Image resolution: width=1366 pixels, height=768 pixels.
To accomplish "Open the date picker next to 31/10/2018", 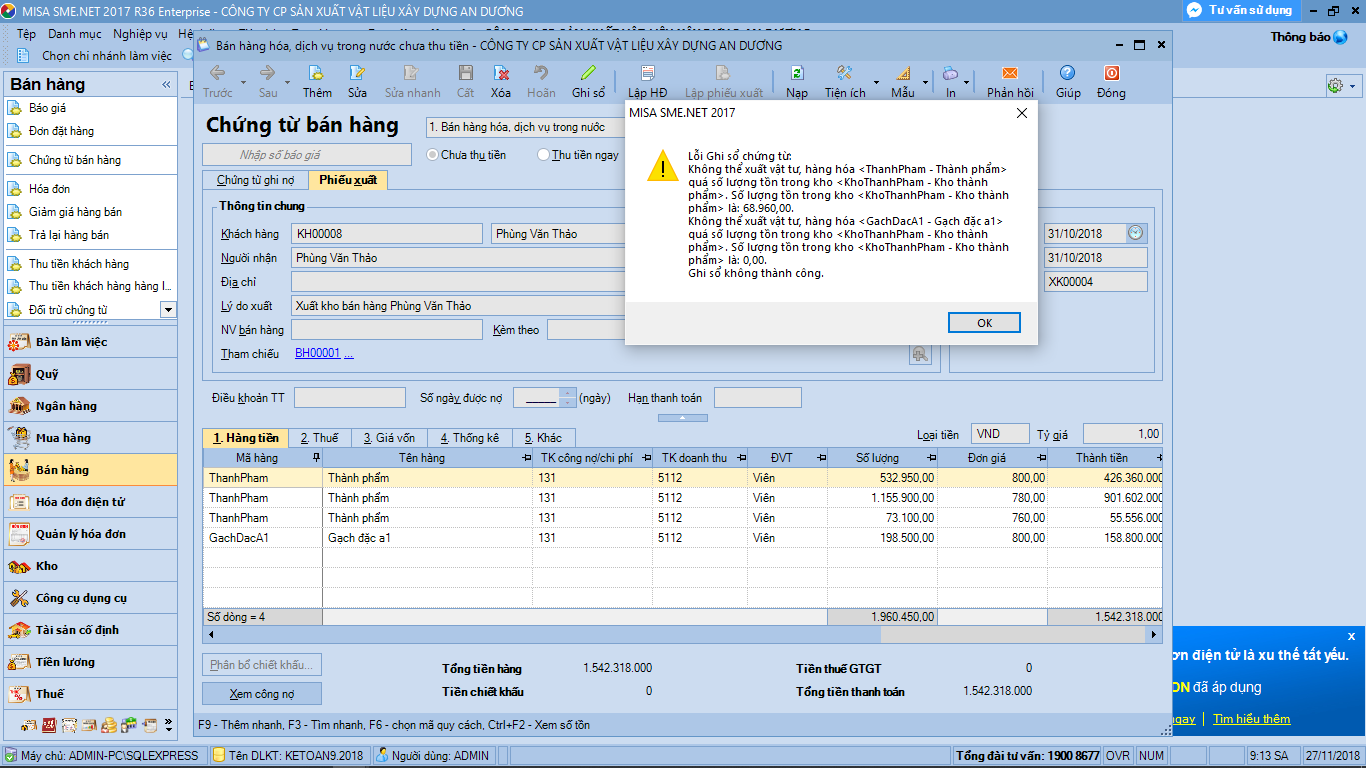I will [1135, 233].
